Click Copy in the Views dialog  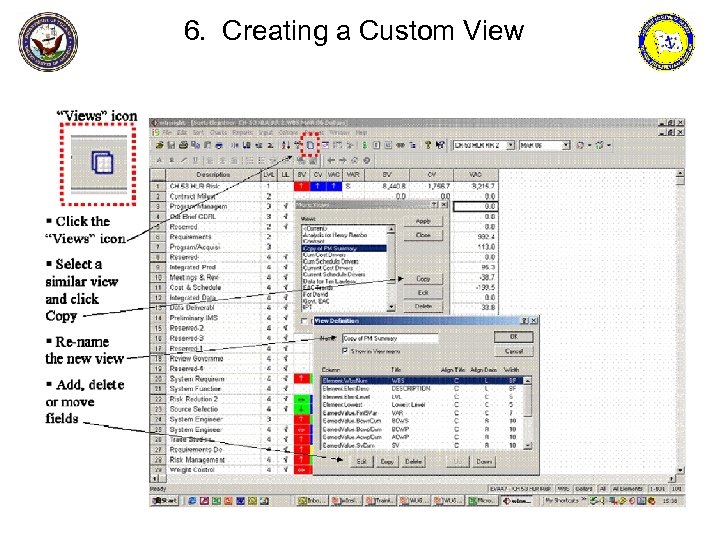pos(423,279)
